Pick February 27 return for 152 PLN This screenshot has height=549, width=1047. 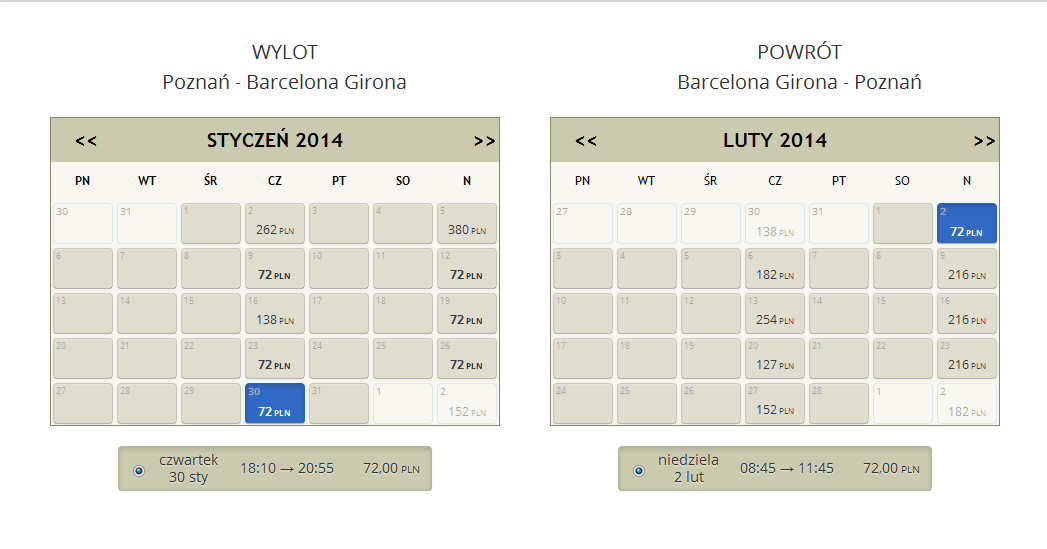(775, 403)
